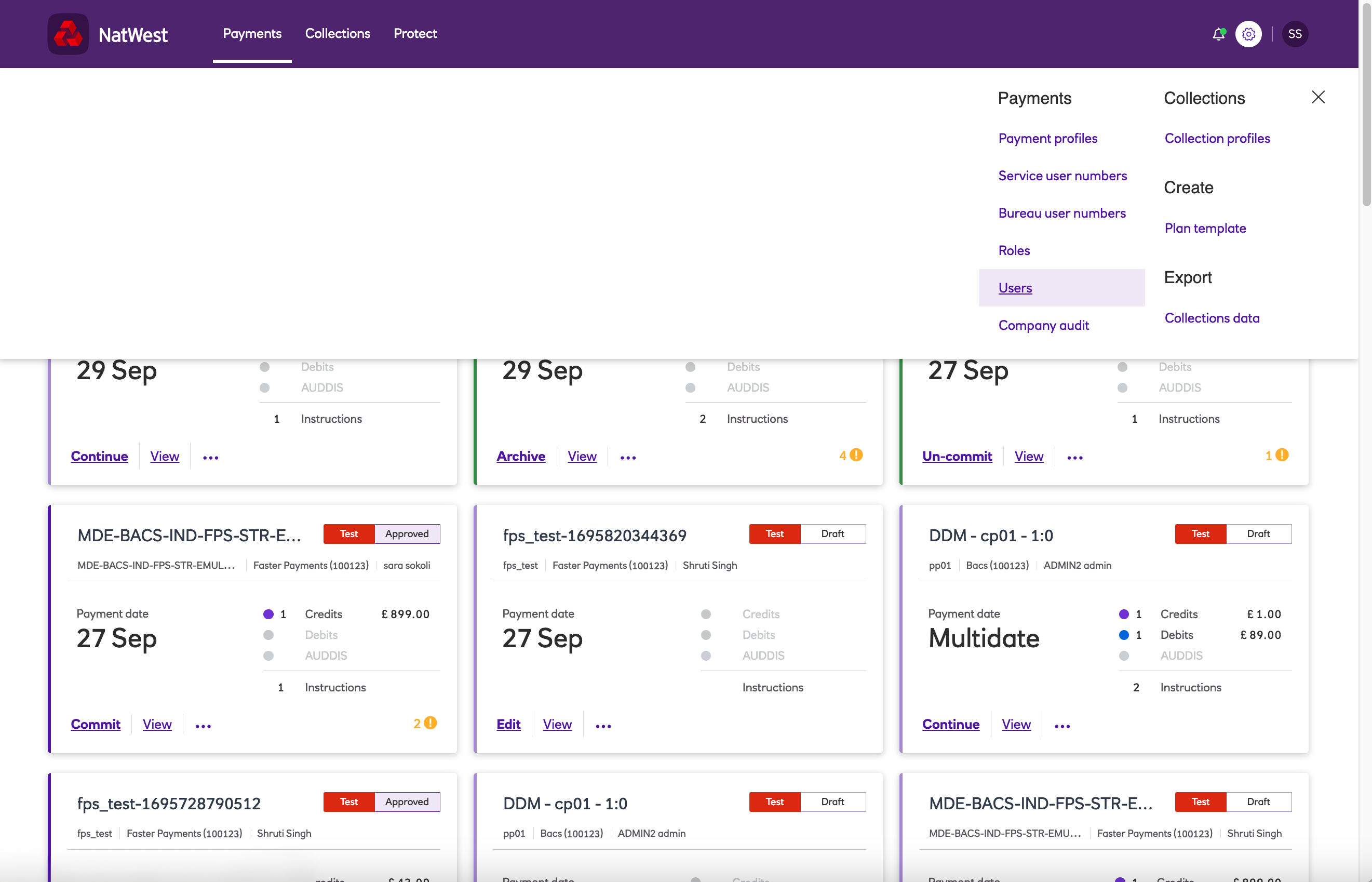1372x882 pixels.
Task: Open Payment profiles
Action: pos(1047,138)
